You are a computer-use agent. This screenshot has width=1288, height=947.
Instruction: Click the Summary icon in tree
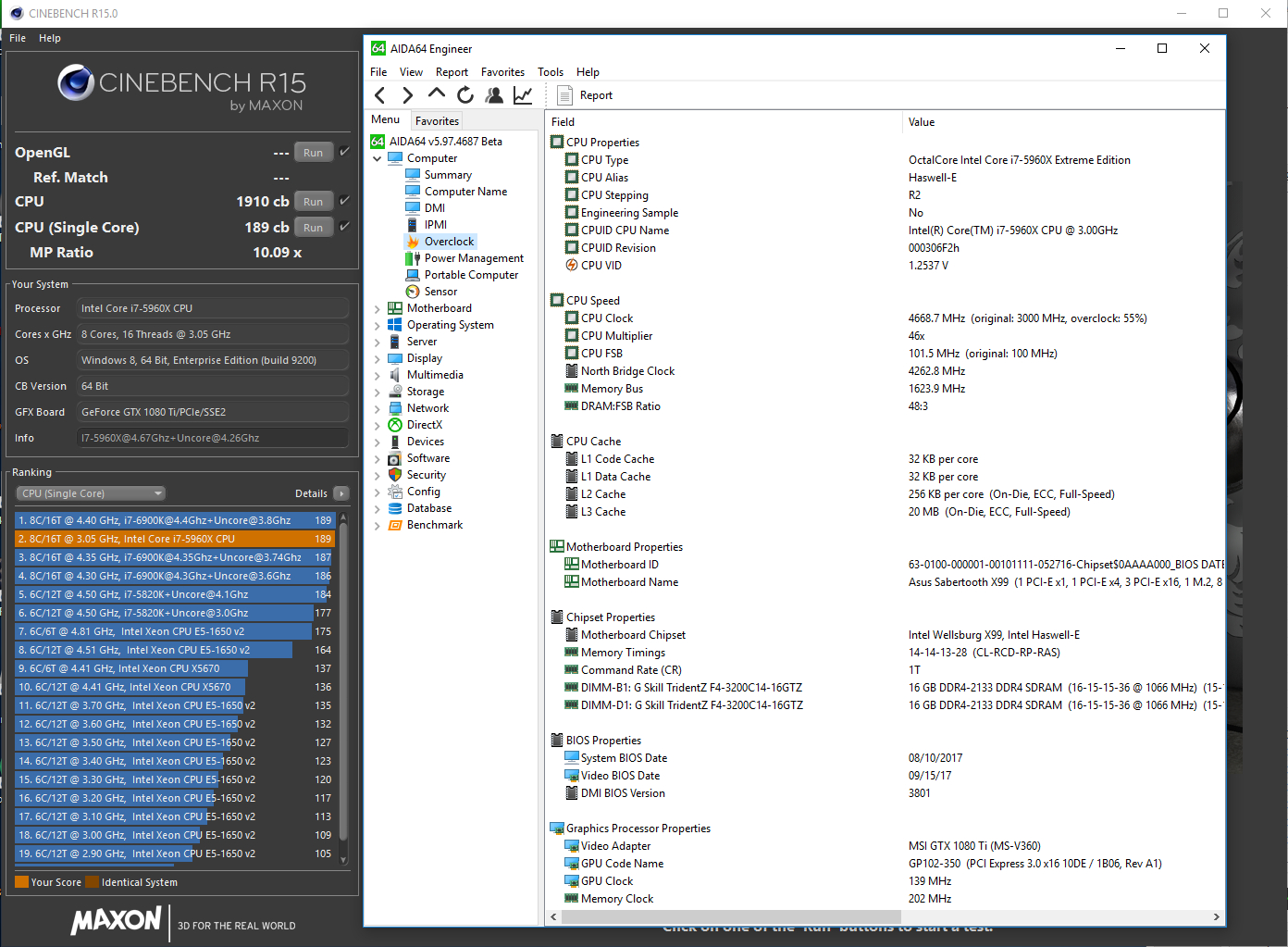coord(413,175)
